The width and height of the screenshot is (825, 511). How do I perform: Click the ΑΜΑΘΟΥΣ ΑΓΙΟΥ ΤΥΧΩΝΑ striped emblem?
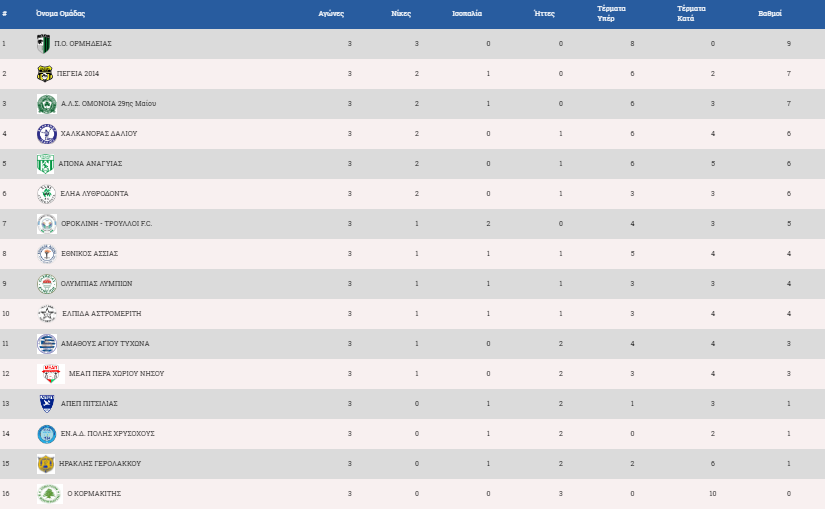pyautogui.click(x=47, y=344)
